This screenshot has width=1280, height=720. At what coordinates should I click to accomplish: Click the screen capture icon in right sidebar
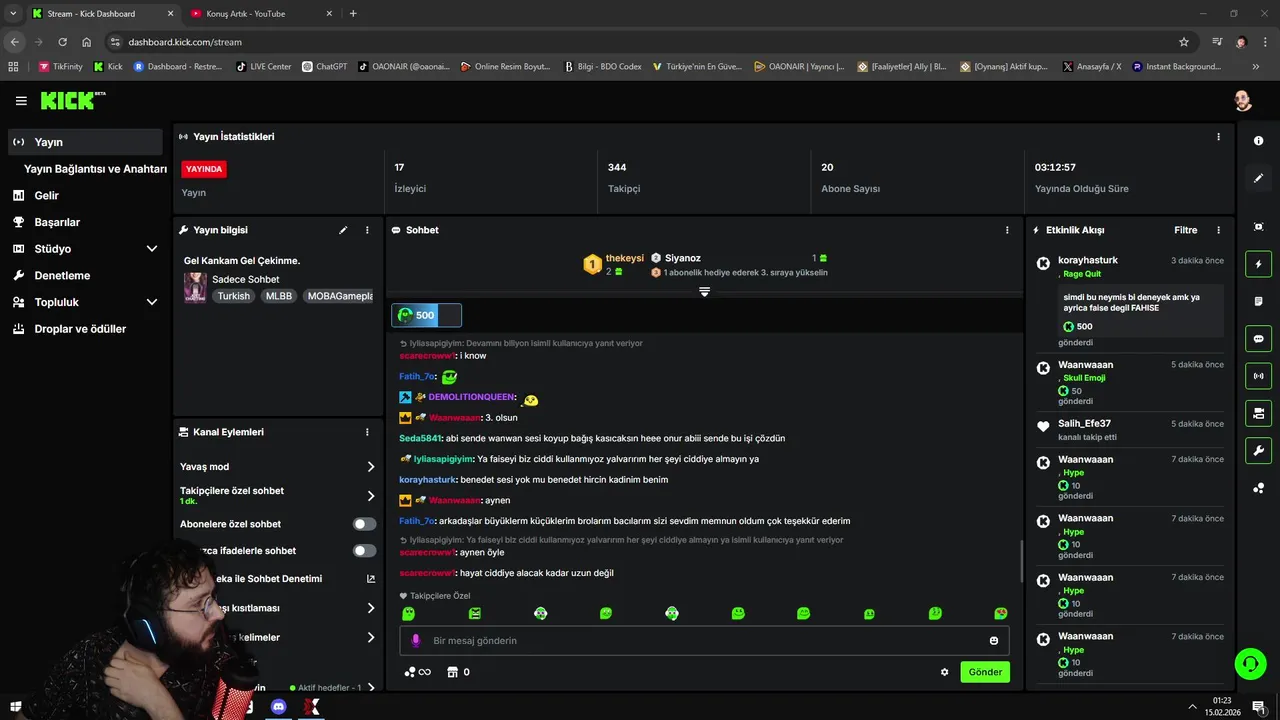pos(1258,227)
